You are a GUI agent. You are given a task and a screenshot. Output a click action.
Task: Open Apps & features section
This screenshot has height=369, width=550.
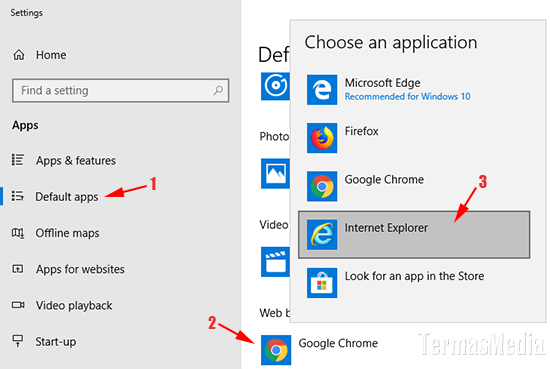point(76,161)
